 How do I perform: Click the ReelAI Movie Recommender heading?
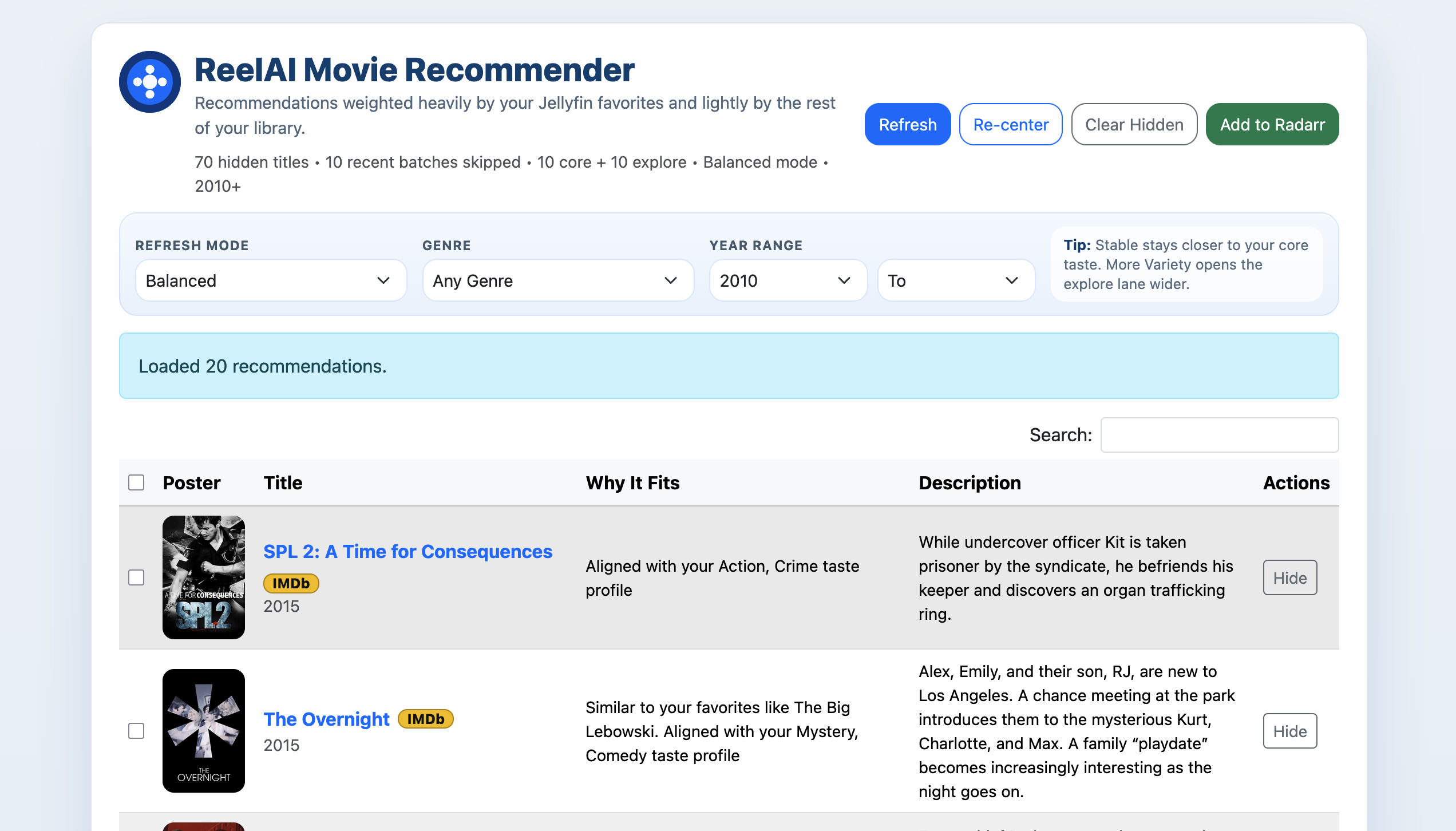point(414,70)
